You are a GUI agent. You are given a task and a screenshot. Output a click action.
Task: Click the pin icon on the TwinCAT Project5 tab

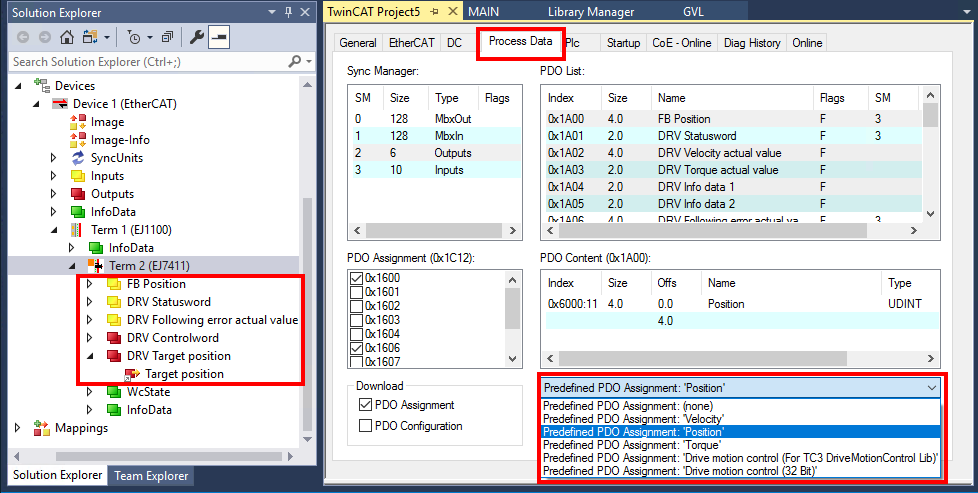coord(435,12)
